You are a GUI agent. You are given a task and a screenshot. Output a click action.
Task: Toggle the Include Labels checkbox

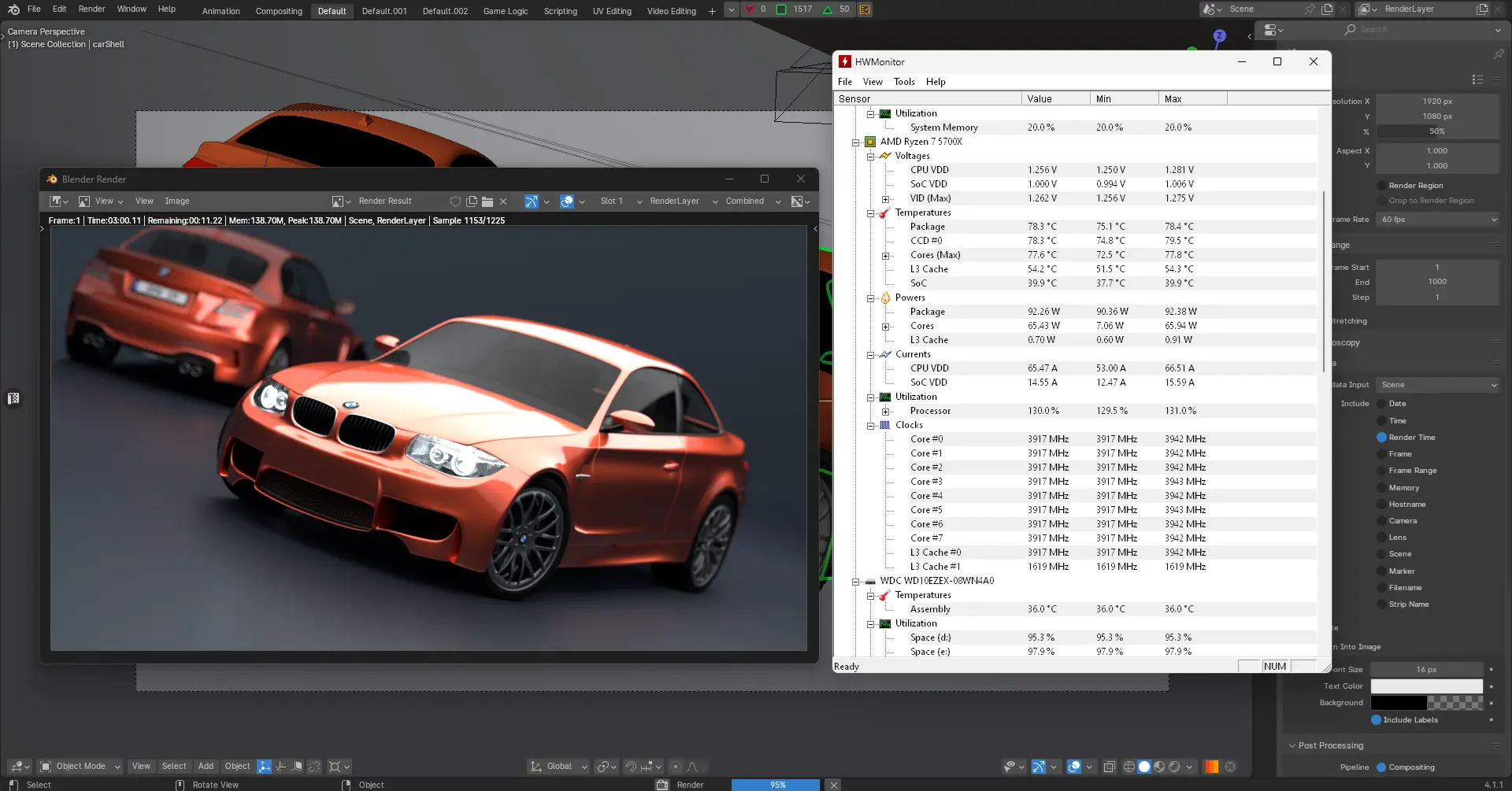pos(1376,720)
